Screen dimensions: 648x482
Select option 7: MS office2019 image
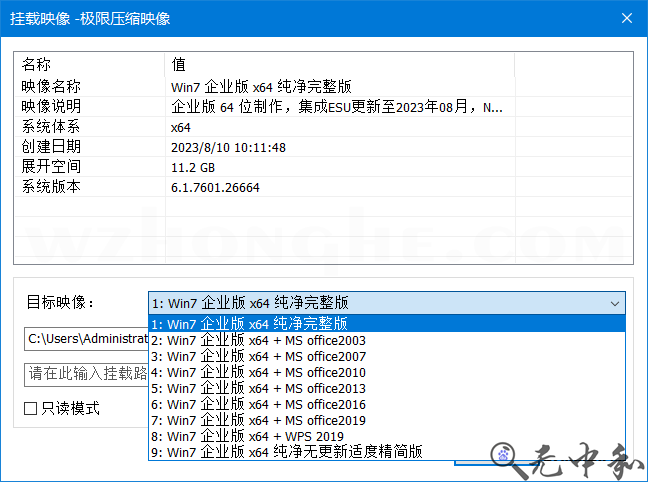(386, 420)
